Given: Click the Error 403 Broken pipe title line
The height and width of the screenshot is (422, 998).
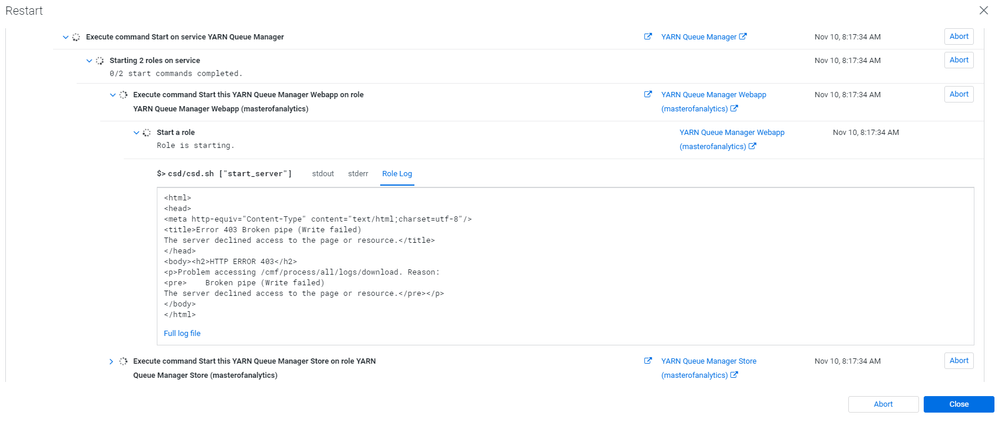Looking at the screenshot, I should pos(263,229).
